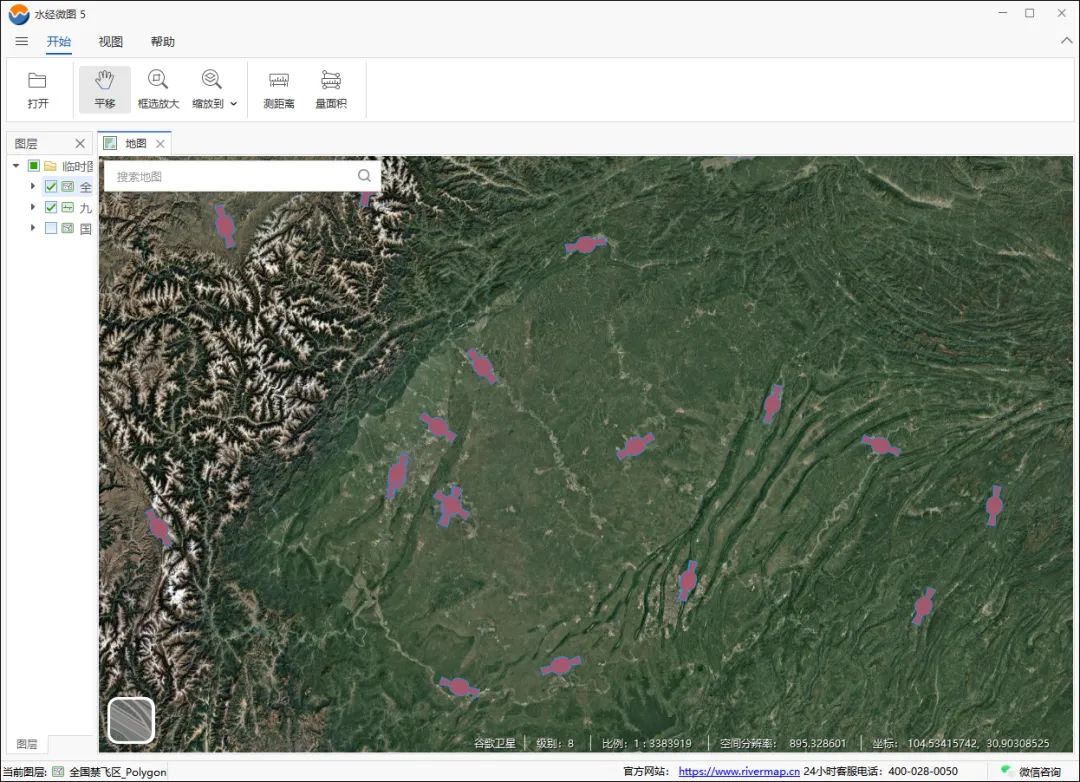1080x782 pixels.
Task: Click the 九 line layer icon
Action: click(68, 207)
